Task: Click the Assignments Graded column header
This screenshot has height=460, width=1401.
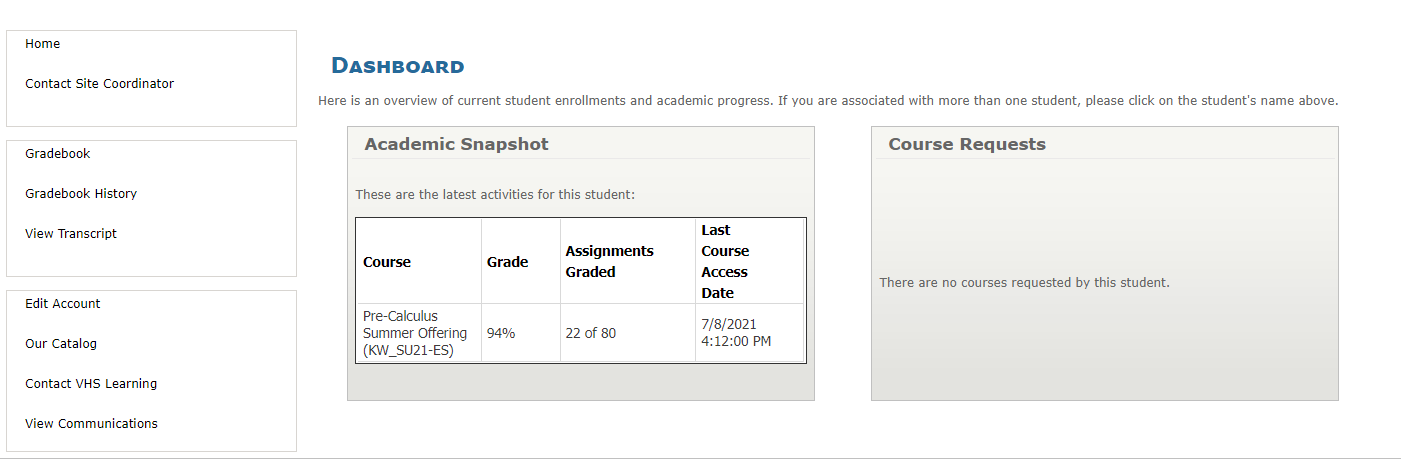Action: pos(609,262)
